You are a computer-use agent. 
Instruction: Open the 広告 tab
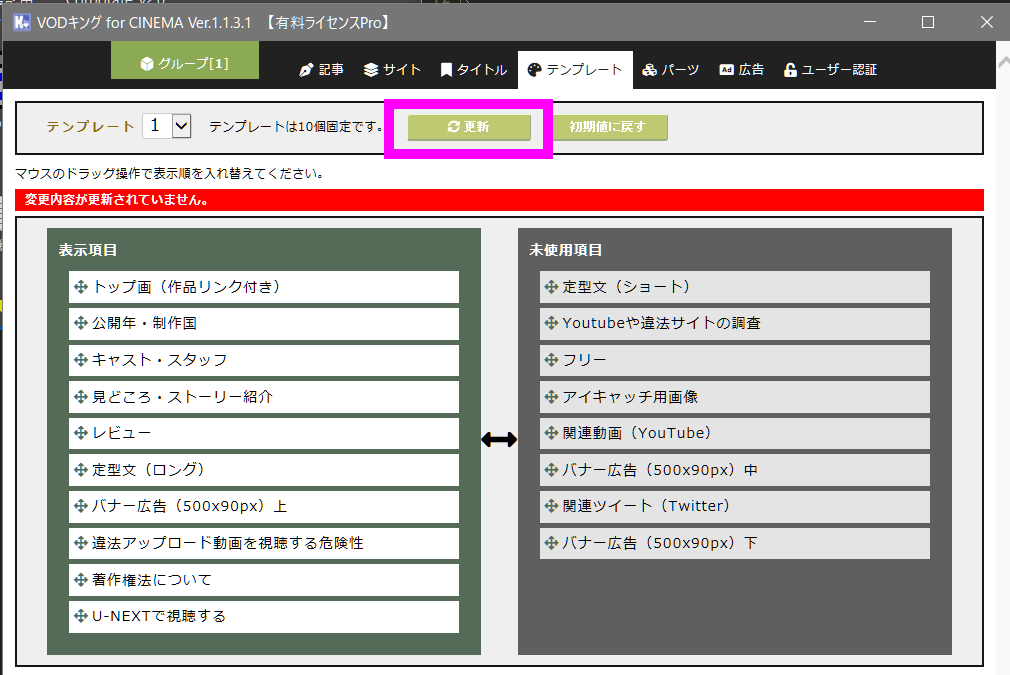click(742, 70)
